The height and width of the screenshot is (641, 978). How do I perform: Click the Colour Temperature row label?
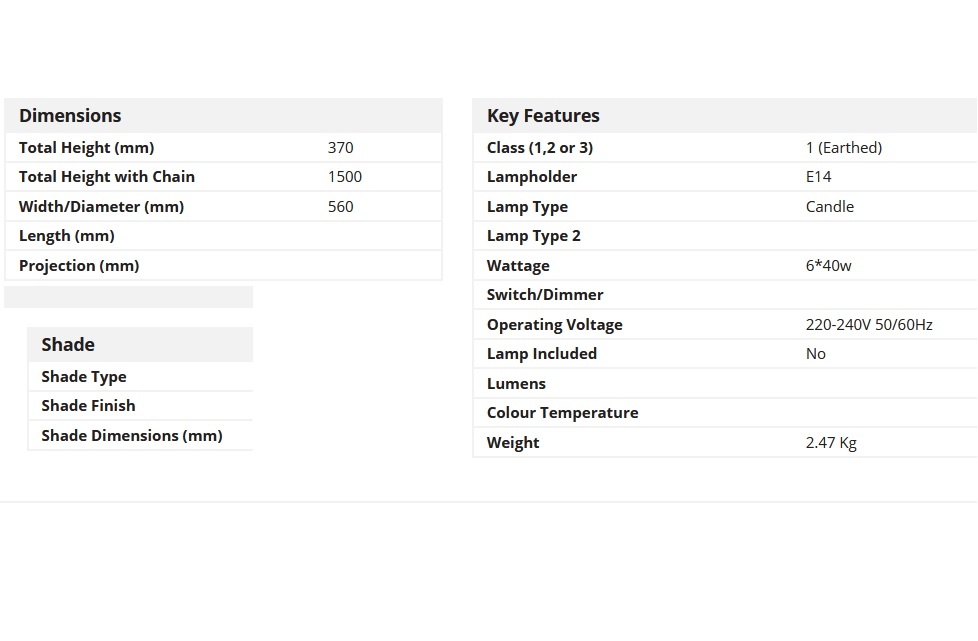tap(562, 412)
